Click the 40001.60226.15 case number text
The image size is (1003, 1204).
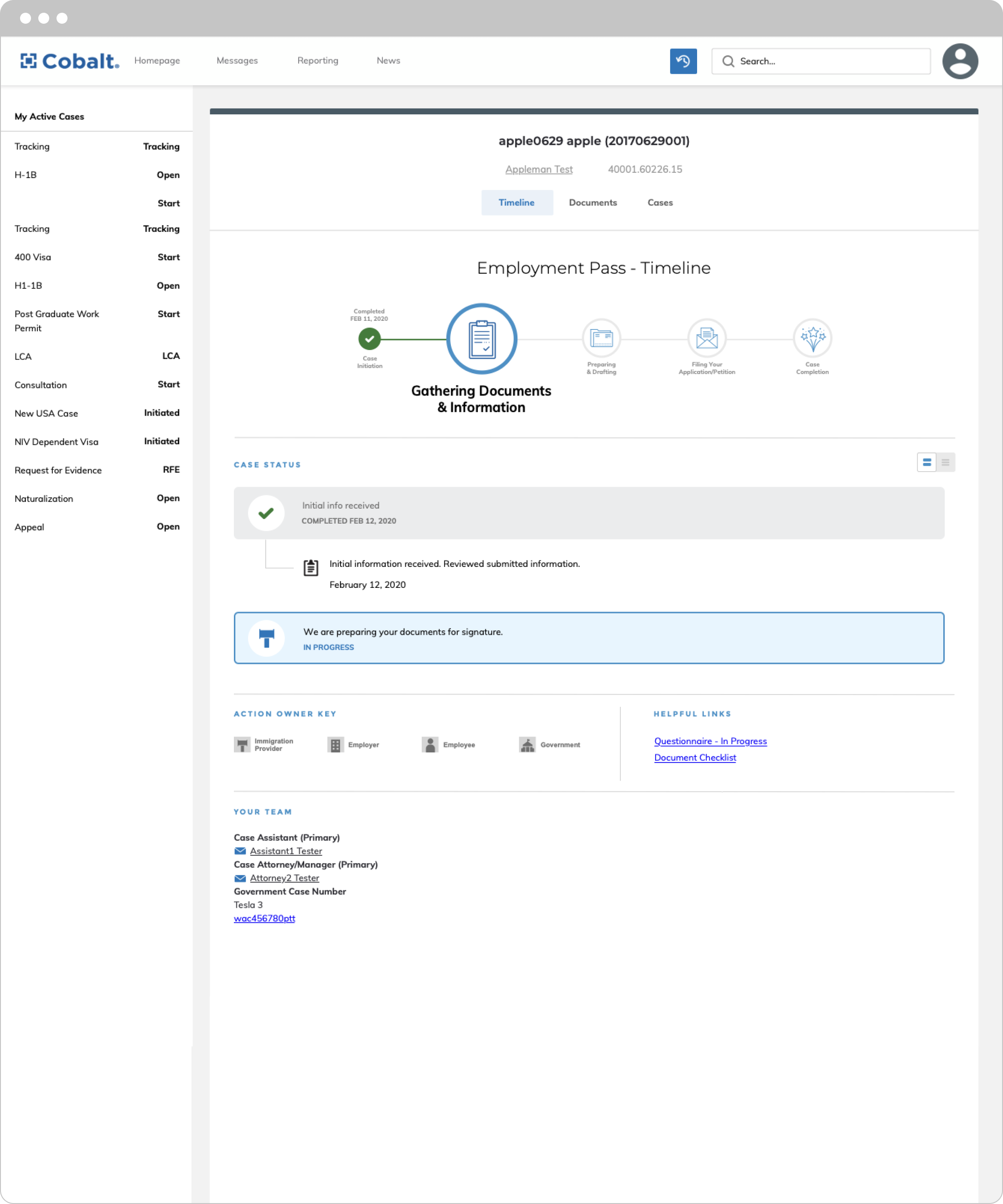645,169
